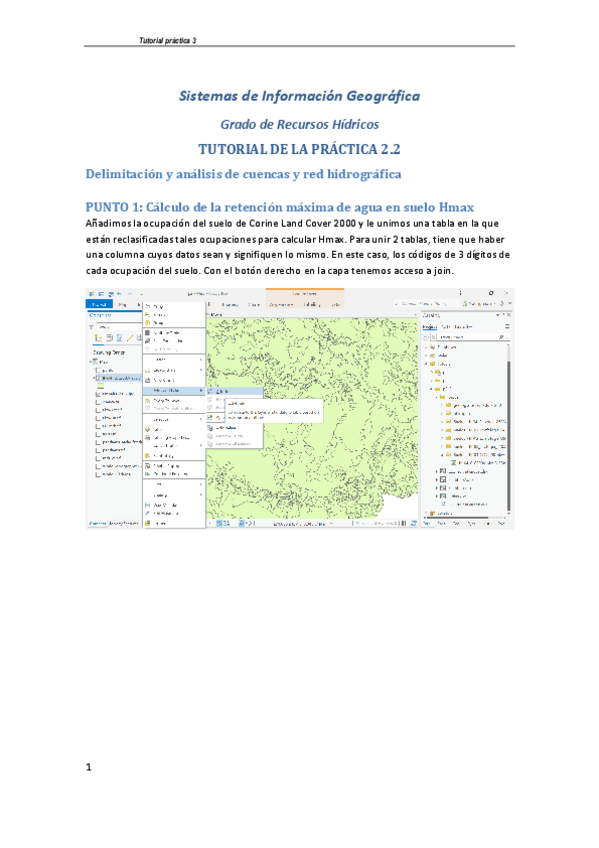This screenshot has height=848, width=599.
Task: Choose Create Chart in the context menu
Action: coord(174,370)
